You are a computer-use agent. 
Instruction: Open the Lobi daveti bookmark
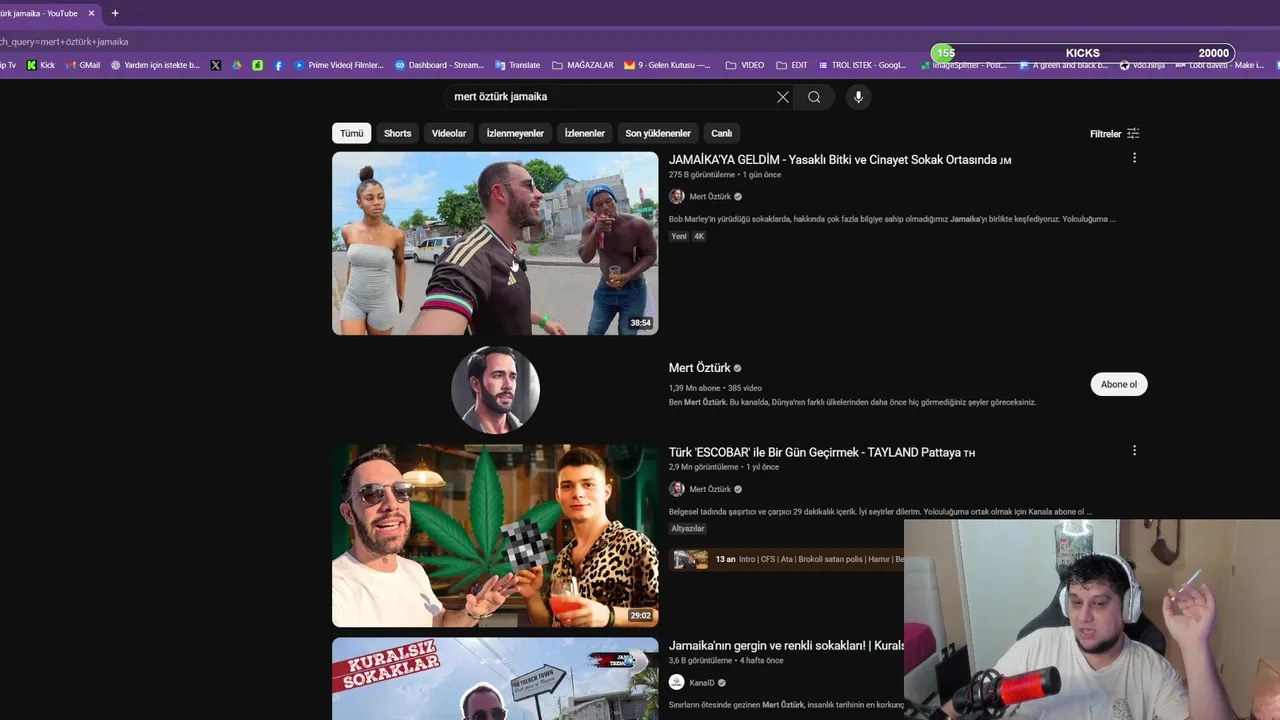click(1220, 65)
